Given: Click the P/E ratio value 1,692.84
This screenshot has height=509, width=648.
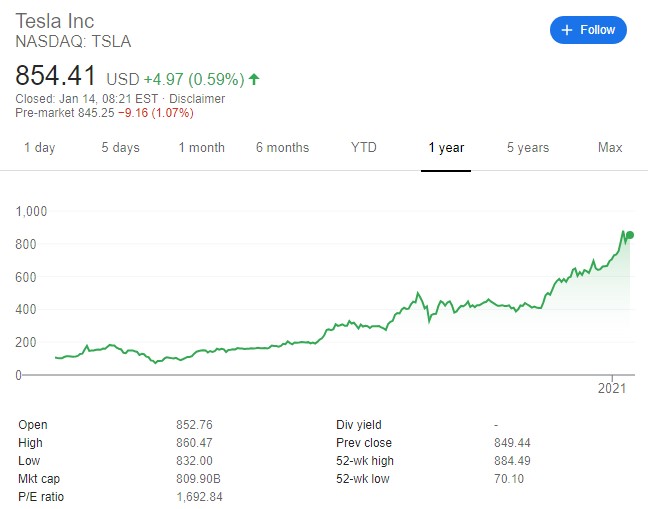Looking at the screenshot, I should (x=199, y=497).
